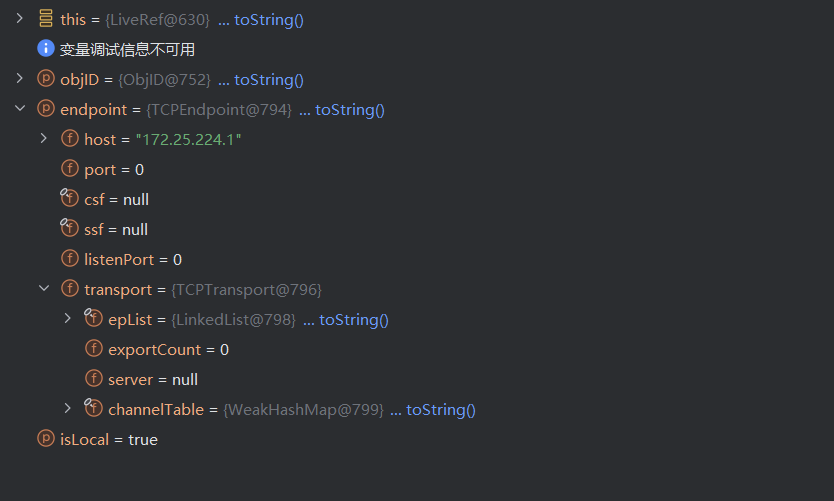Click the property icon beside isLocal
834x501 pixels.
46,439
